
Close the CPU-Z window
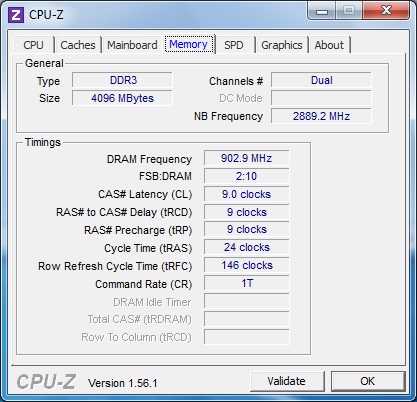386,11
